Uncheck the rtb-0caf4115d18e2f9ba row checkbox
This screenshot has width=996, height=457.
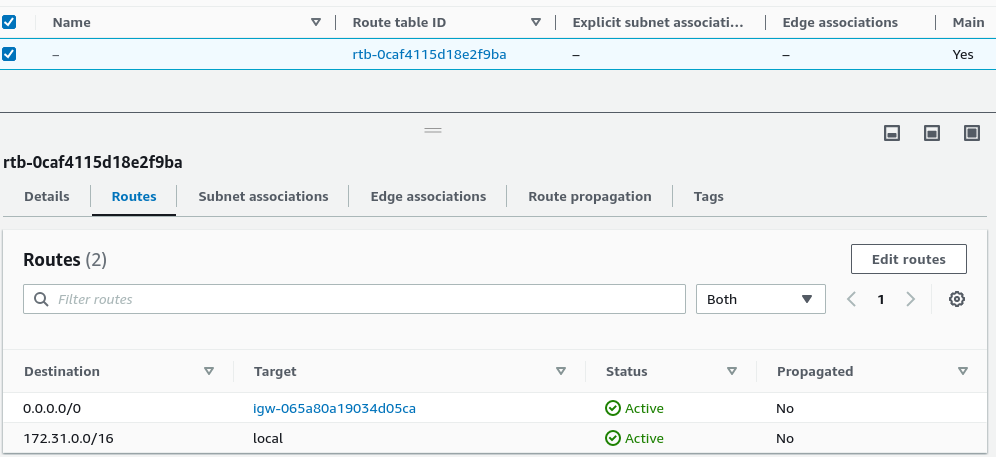[9, 54]
